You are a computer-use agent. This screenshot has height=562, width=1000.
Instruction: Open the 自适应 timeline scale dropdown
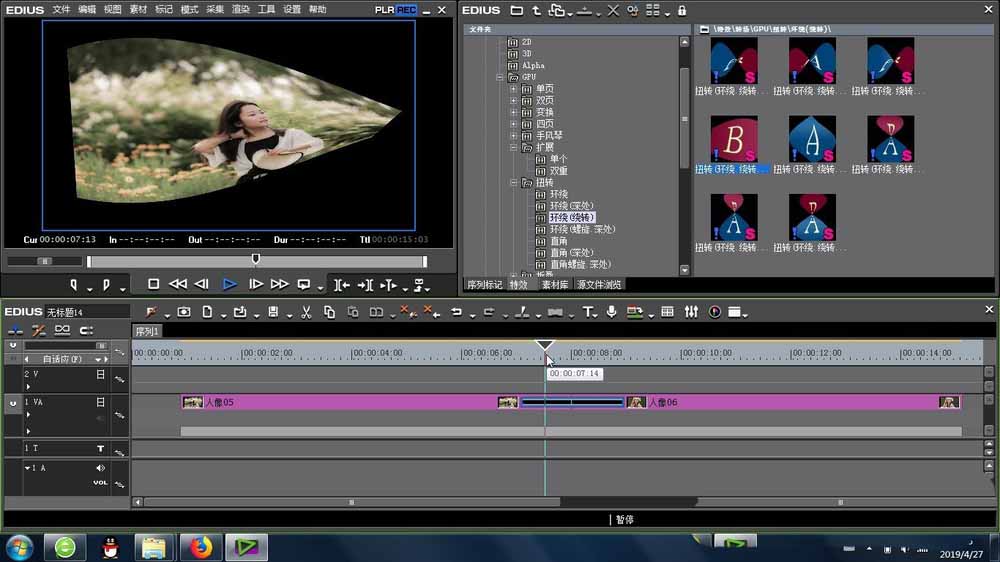point(98,359)
